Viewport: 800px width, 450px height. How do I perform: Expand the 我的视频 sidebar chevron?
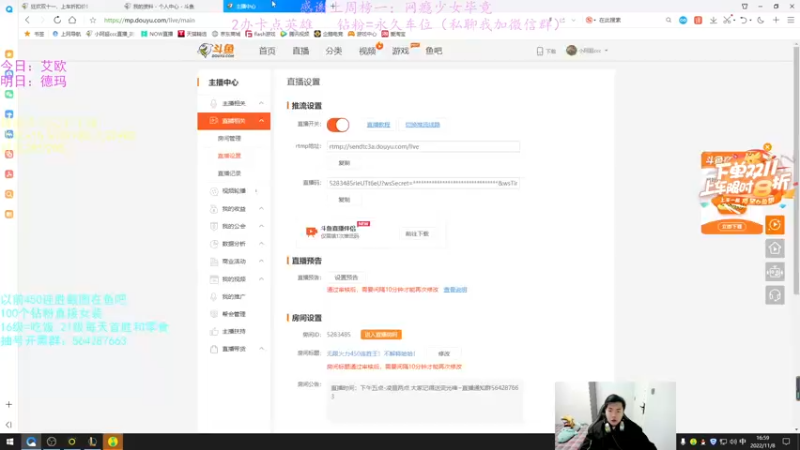(x=261, y=279)
